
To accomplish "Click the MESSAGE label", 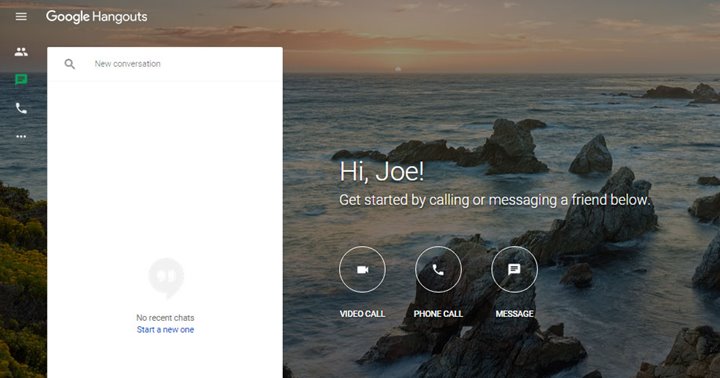I will 514,314.
